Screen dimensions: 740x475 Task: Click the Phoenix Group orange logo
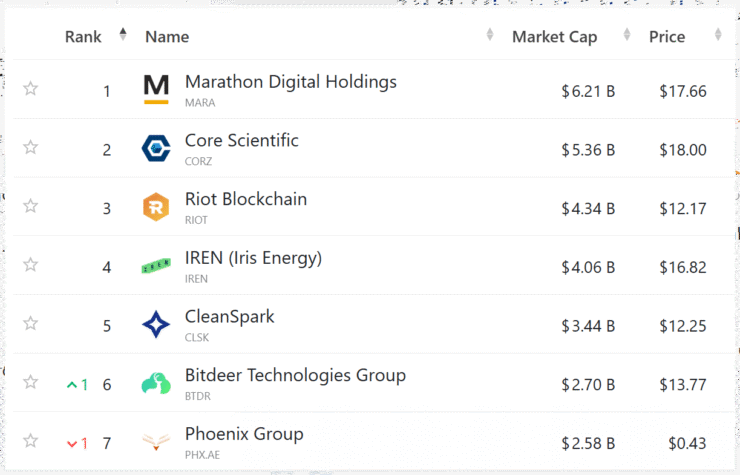[156, 442]
